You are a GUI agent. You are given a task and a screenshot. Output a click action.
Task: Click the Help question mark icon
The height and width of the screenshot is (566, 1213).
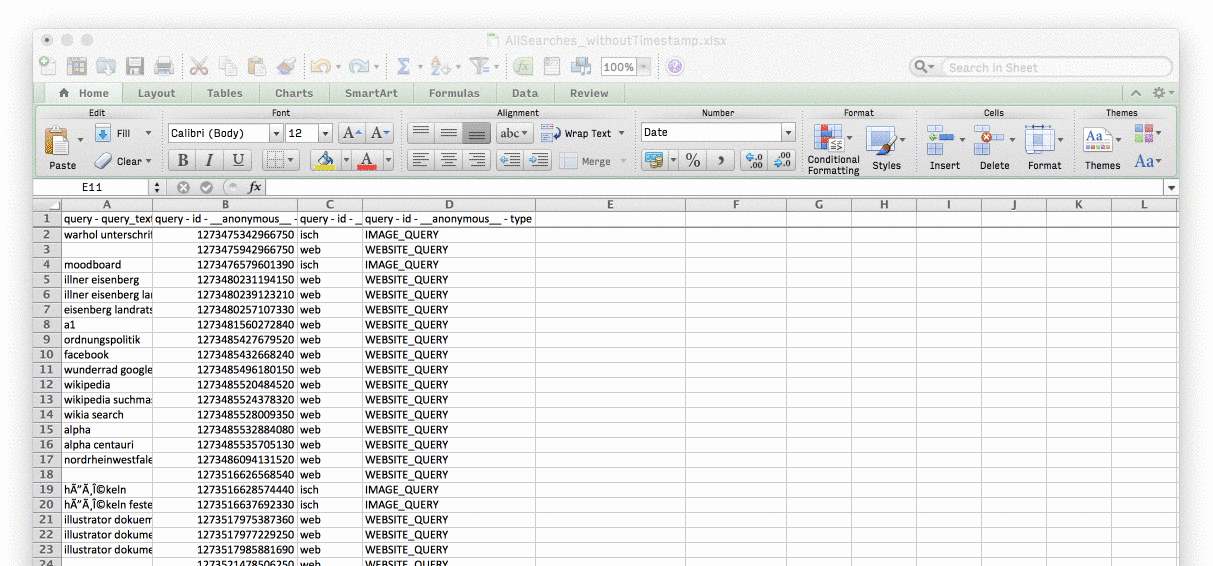click(x=675, y=67)
